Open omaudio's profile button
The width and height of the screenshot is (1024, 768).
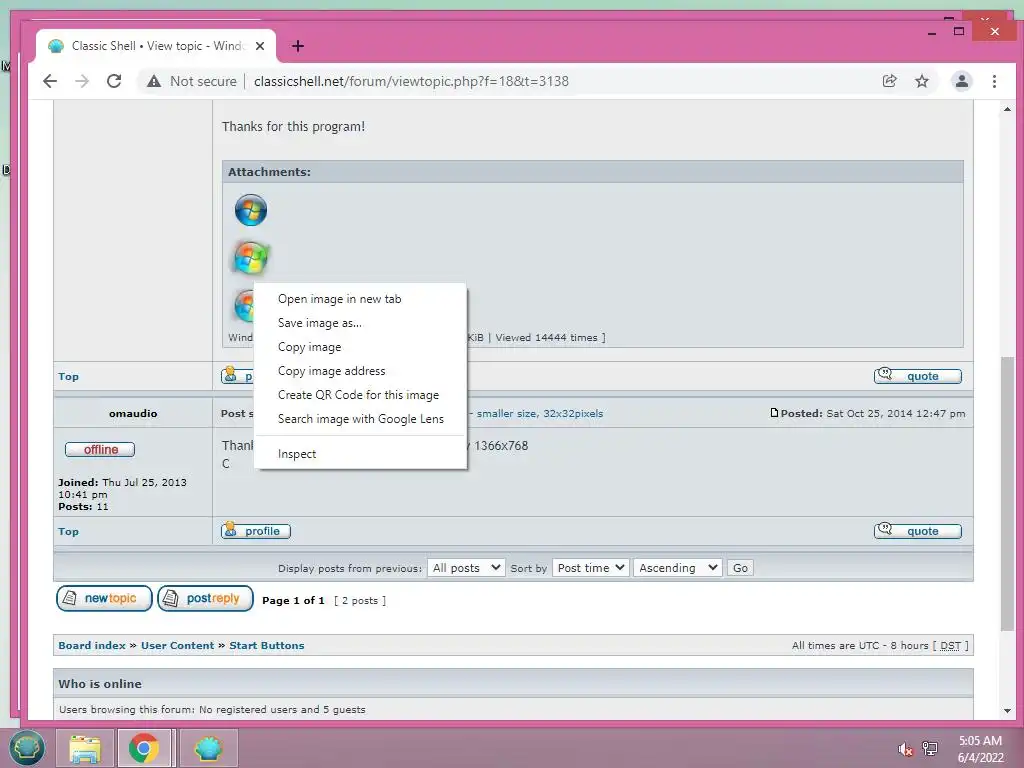pyautogui.click(x=255, y=531)
